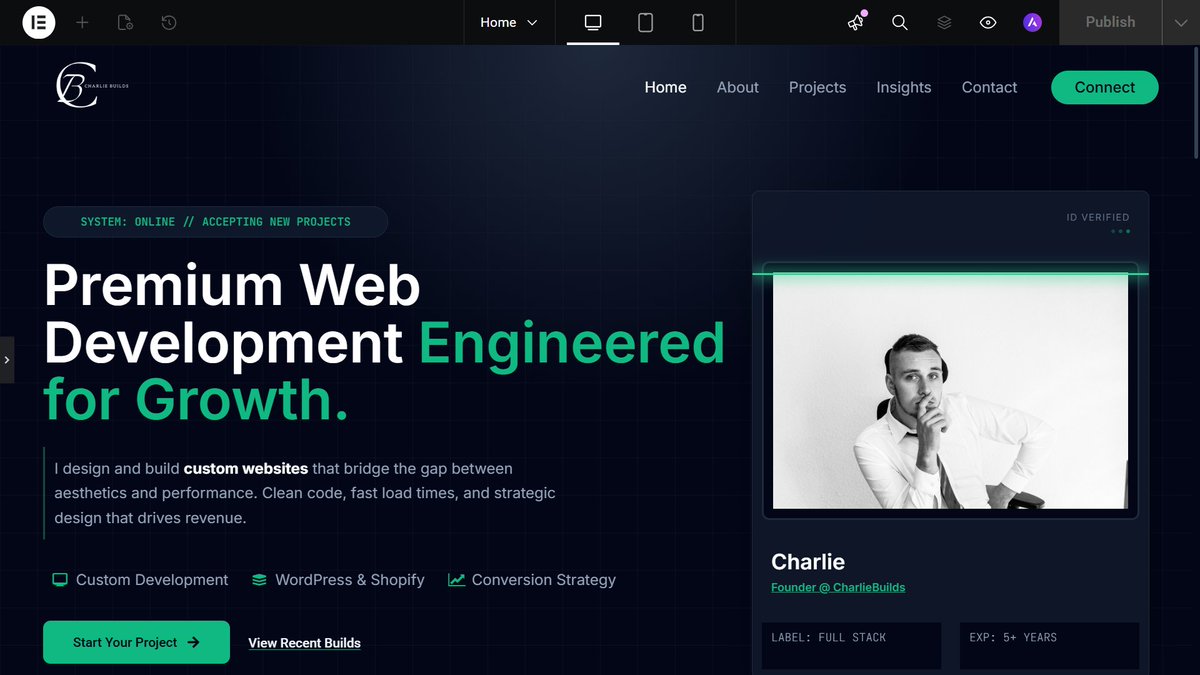Screen dimensions: 1200x675
Task: Open the Finder search icon
Action: point(900,22)
